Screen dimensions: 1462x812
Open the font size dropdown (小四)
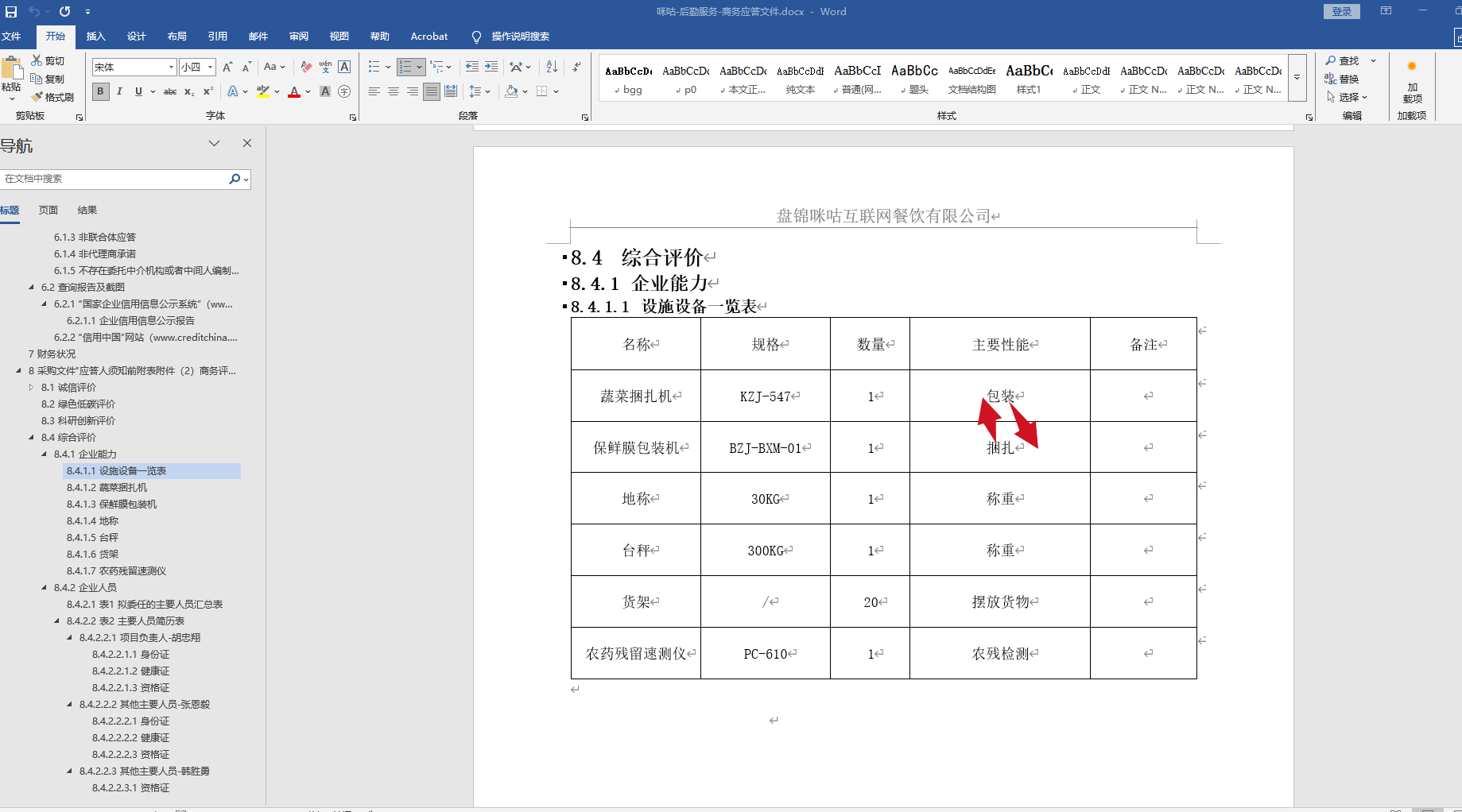tap(211, 68)
